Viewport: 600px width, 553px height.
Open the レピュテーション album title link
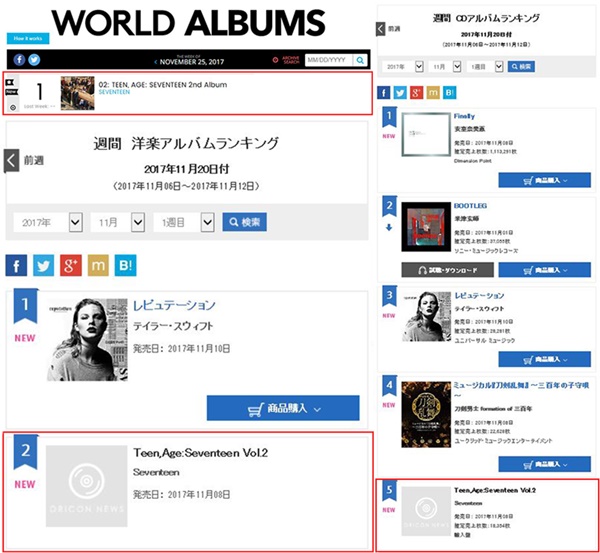click(x=174, y=305)
